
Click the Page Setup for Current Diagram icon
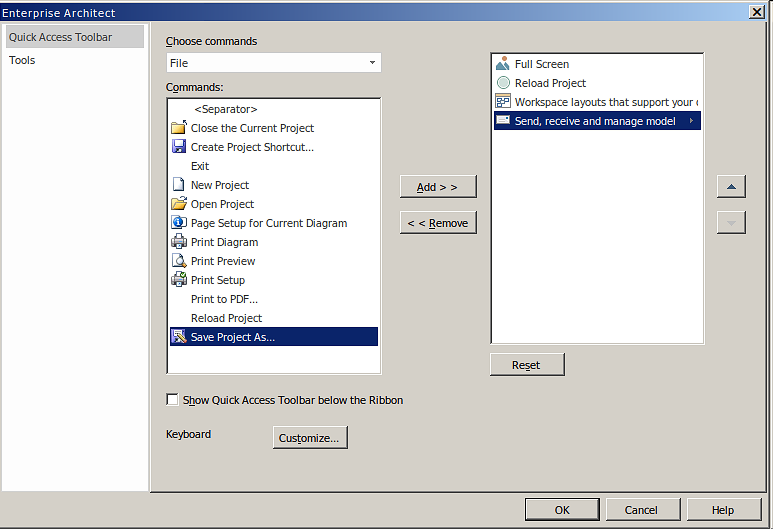tap(179, 223)
